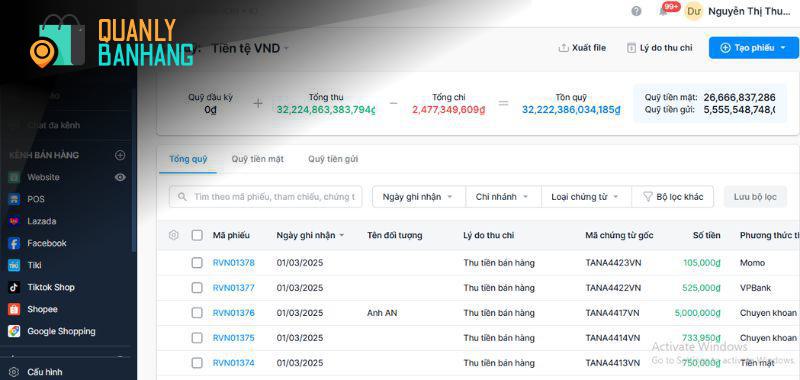Click the Tạo phiếu button

pos(753,48)
